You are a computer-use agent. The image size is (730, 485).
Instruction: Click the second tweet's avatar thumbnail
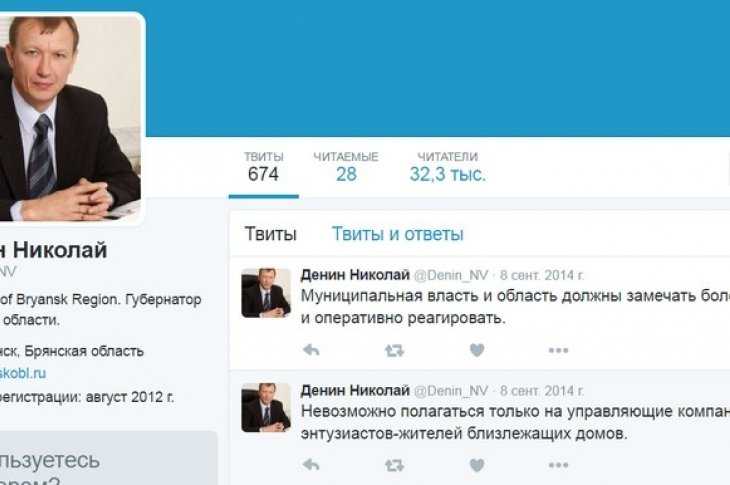[266, 408]
